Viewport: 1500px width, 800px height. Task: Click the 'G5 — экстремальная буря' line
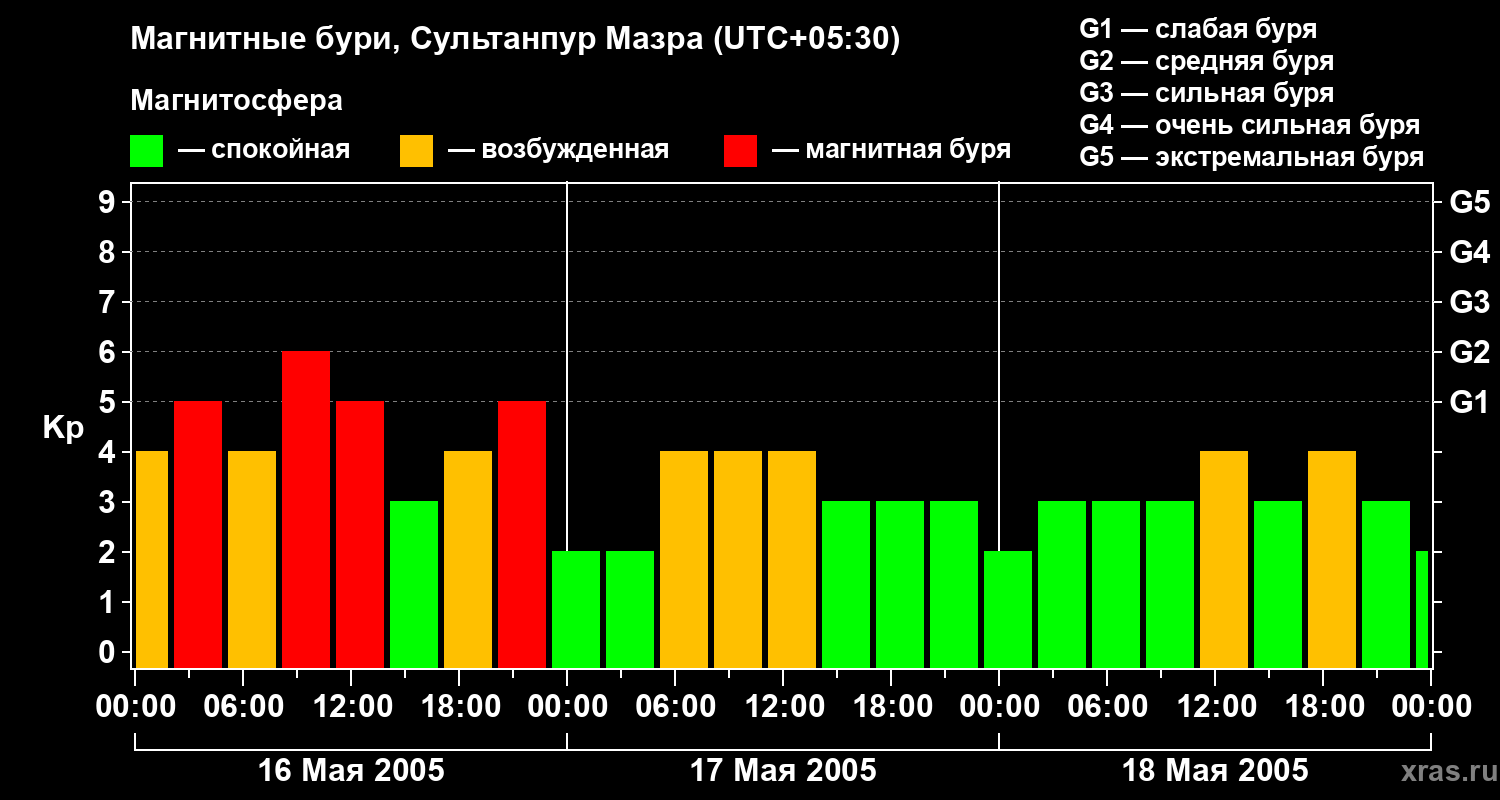(x=1251, y=157)
